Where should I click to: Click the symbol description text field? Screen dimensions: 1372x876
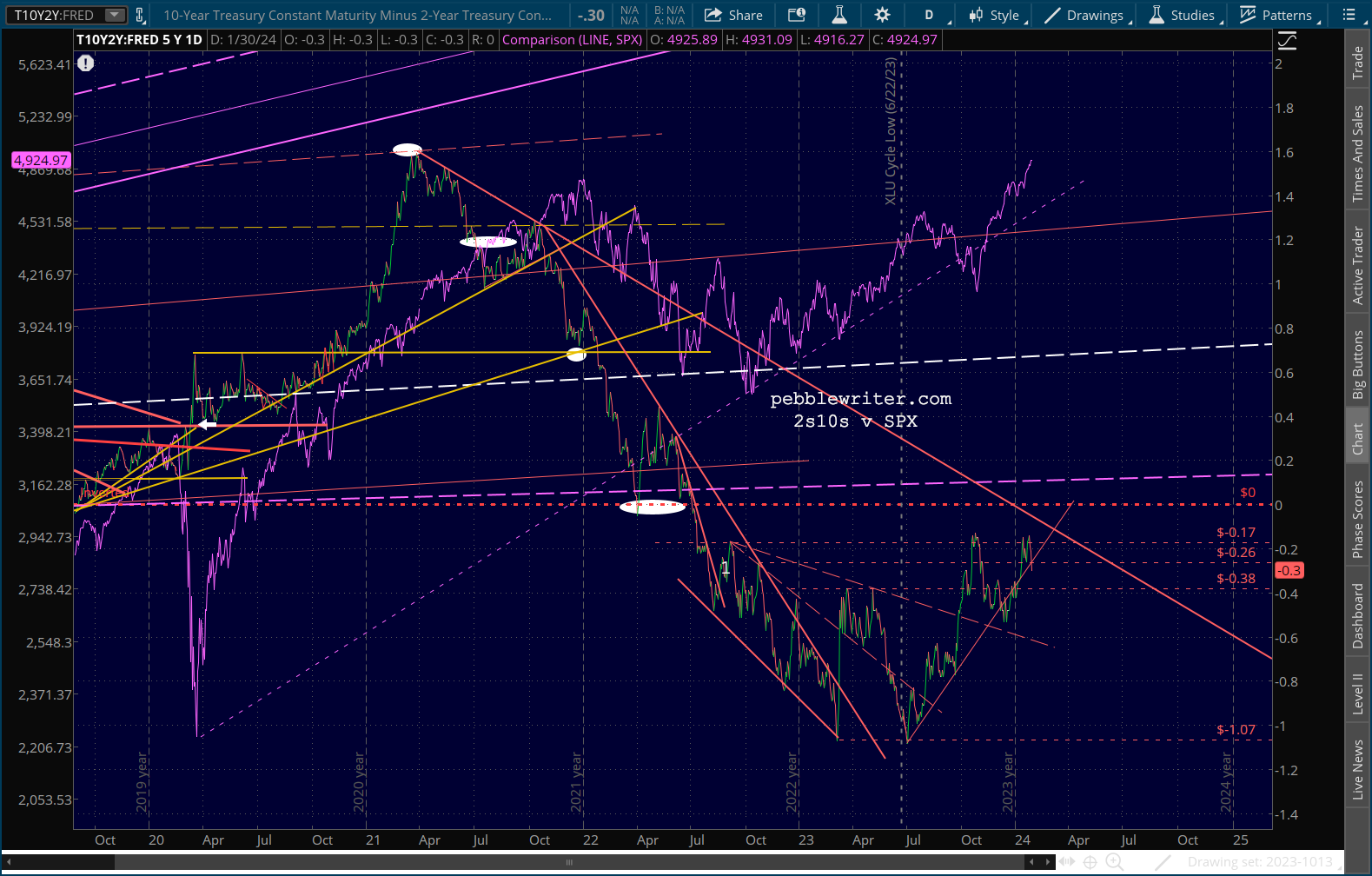pos(357,15)
